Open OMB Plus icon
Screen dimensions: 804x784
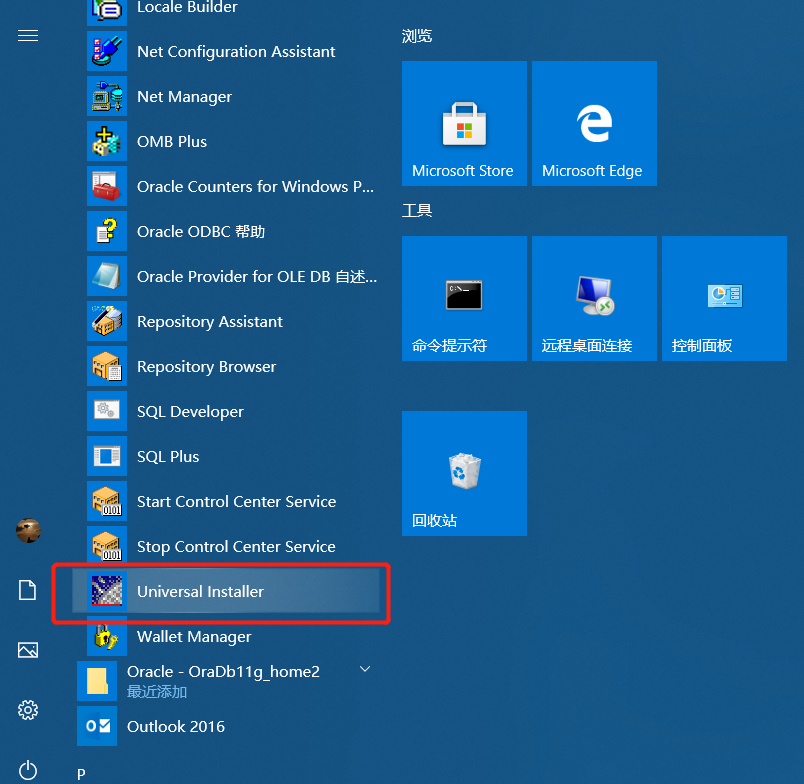107,142
